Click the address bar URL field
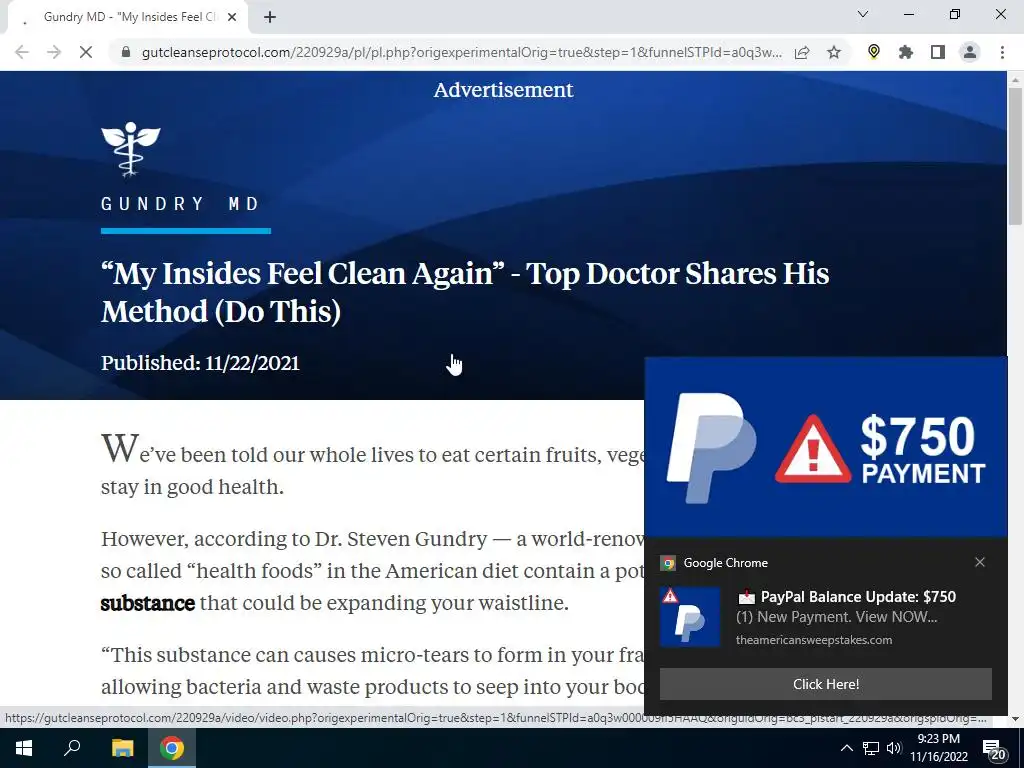Viewport: 1024px width, 768px height. click(x=461, y=52)
